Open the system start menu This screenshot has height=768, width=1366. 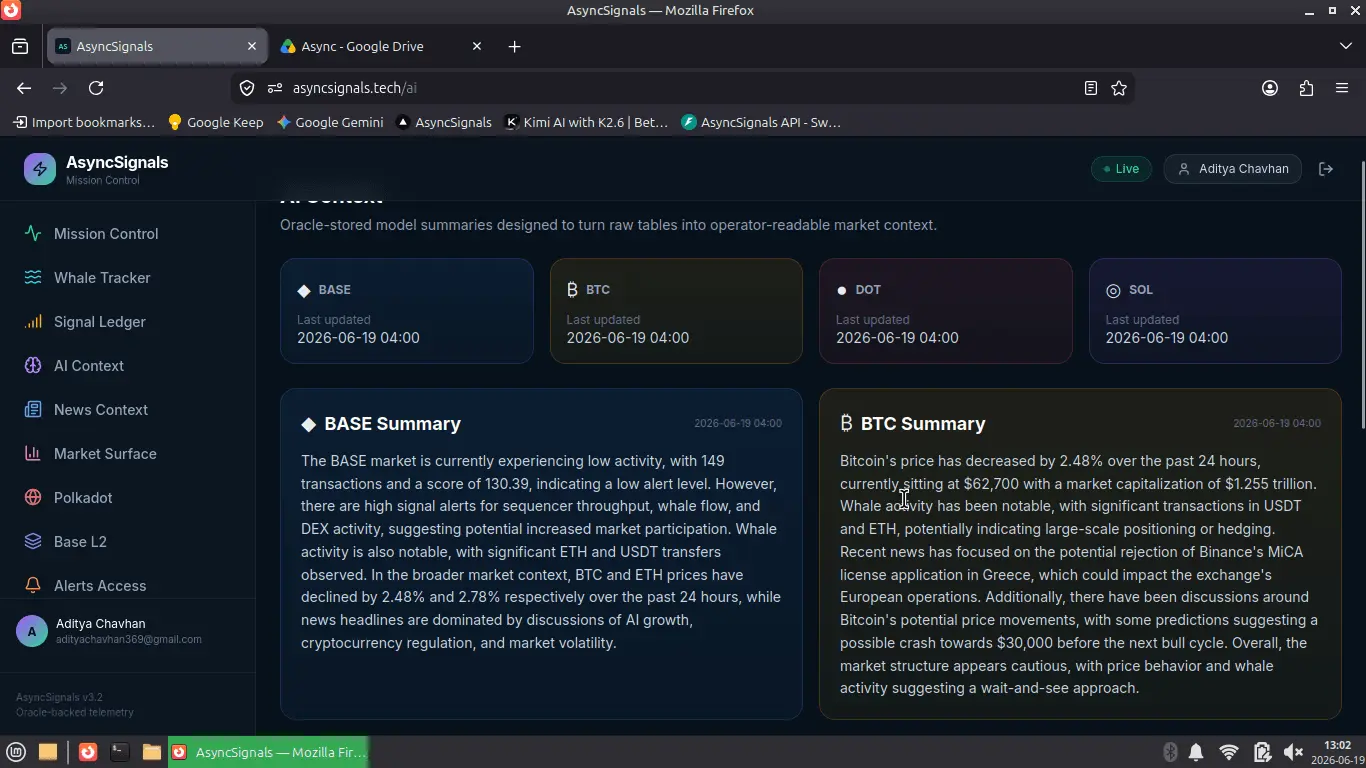click(16, 752)
